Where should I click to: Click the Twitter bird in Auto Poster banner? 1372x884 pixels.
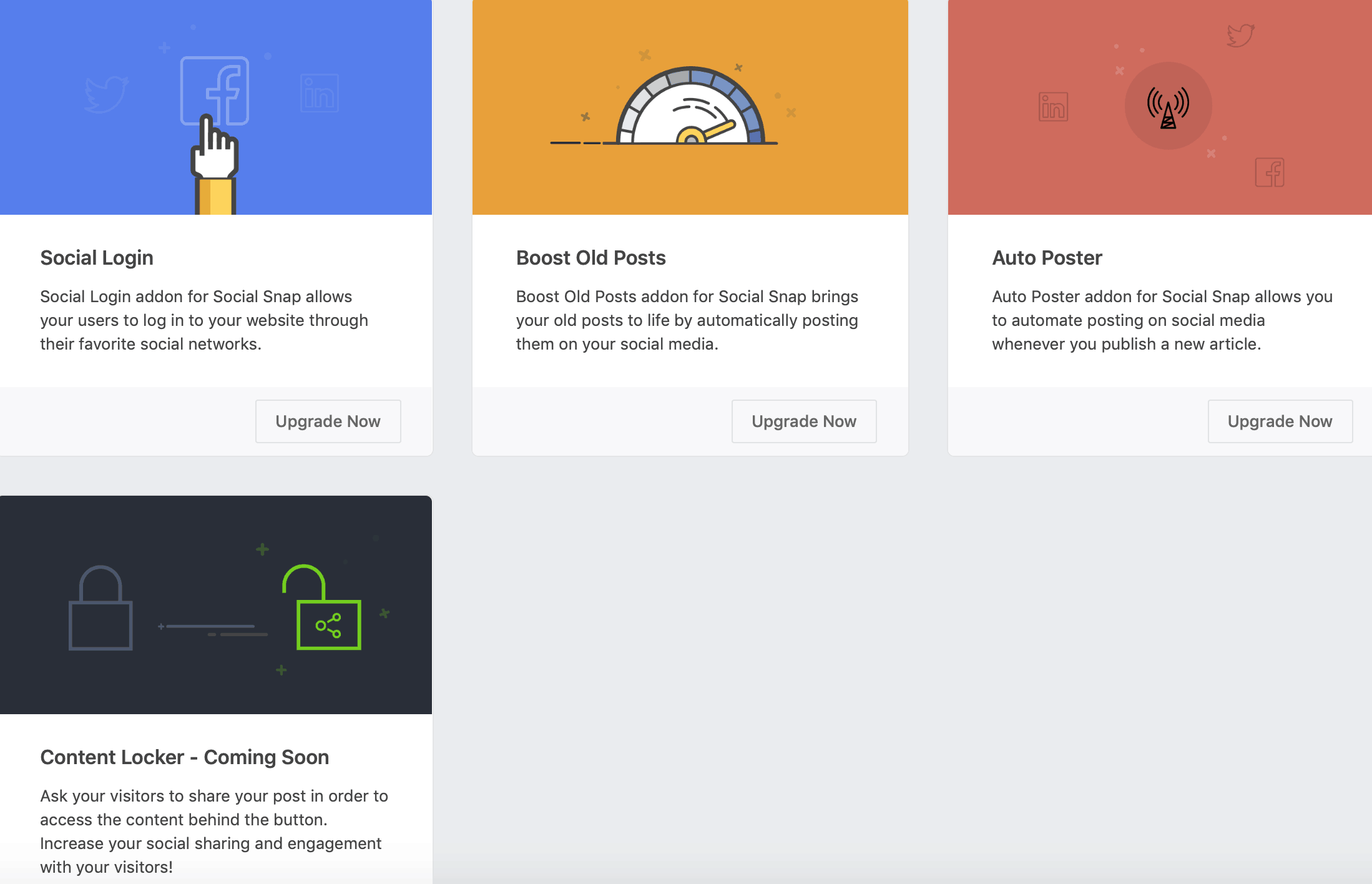[x=1240, y=35]
